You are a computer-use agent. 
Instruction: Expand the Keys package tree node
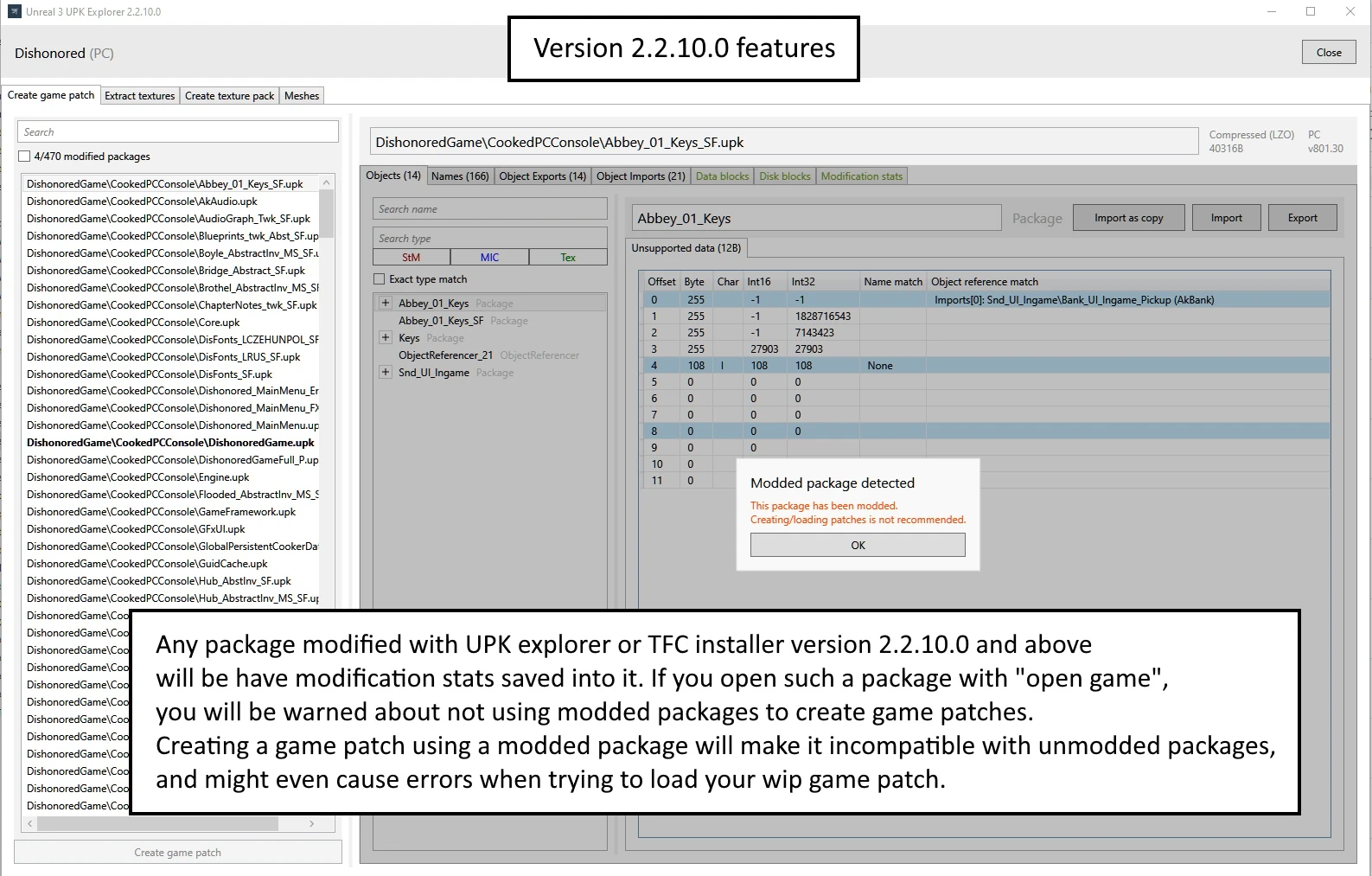pos(386,338)
